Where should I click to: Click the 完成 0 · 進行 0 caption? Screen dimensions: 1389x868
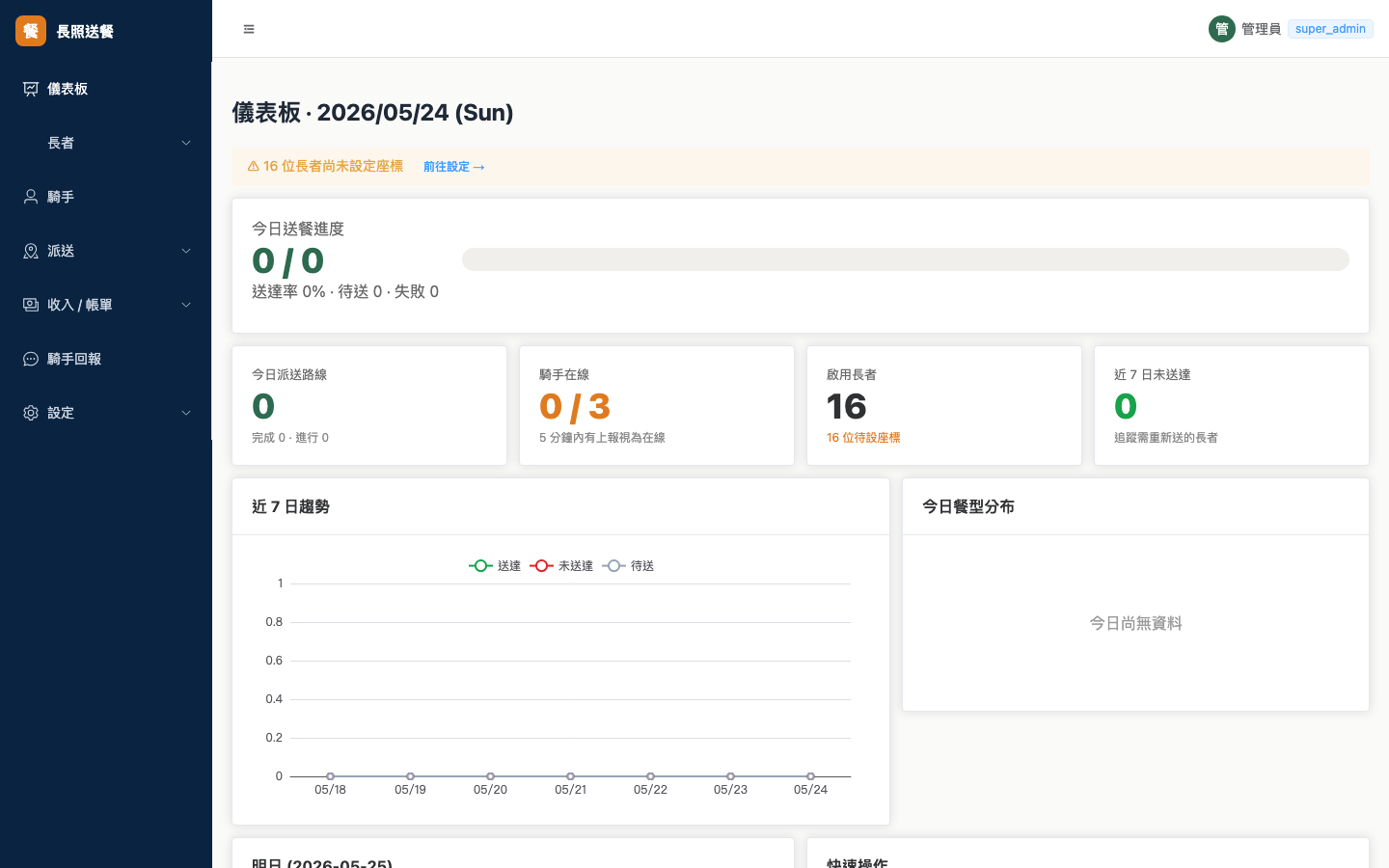[x=290, y=438]
